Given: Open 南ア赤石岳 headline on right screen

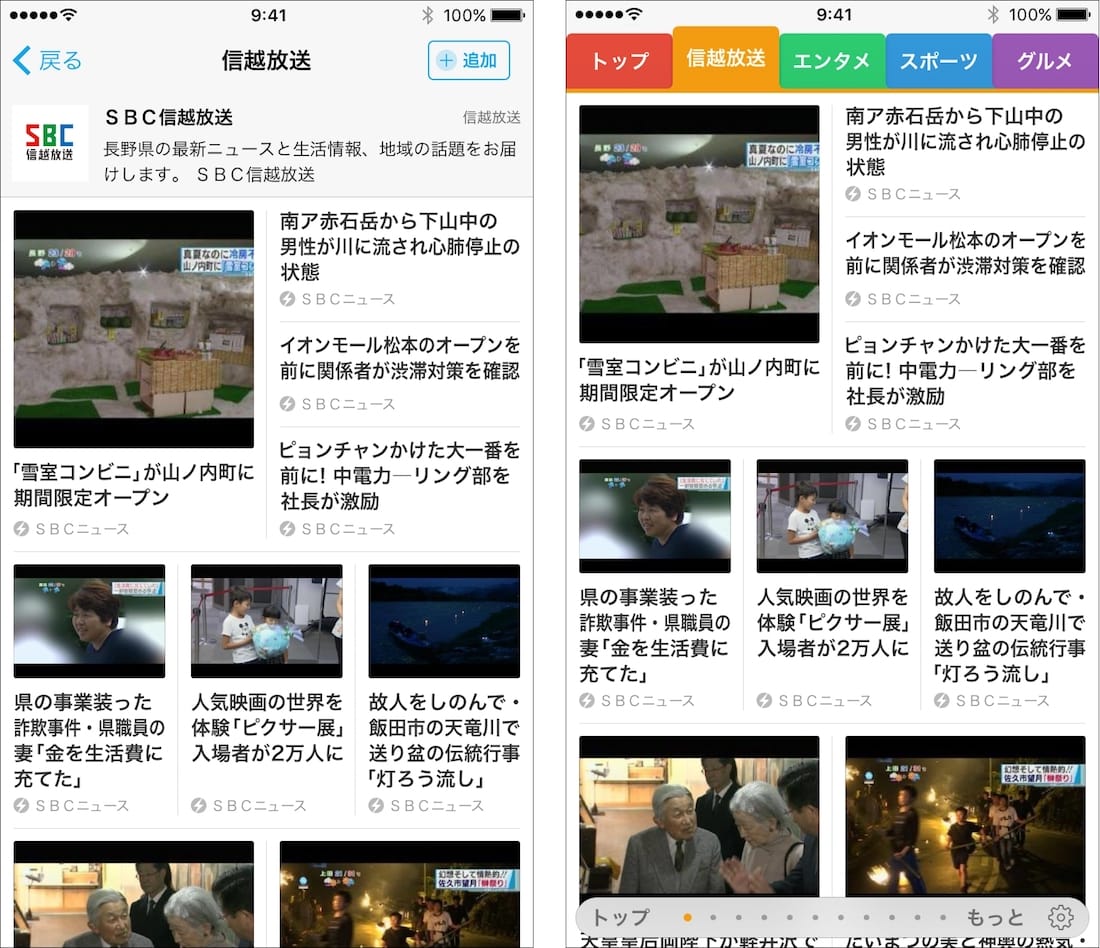Looking at the screenshot, I should [965, 141].
